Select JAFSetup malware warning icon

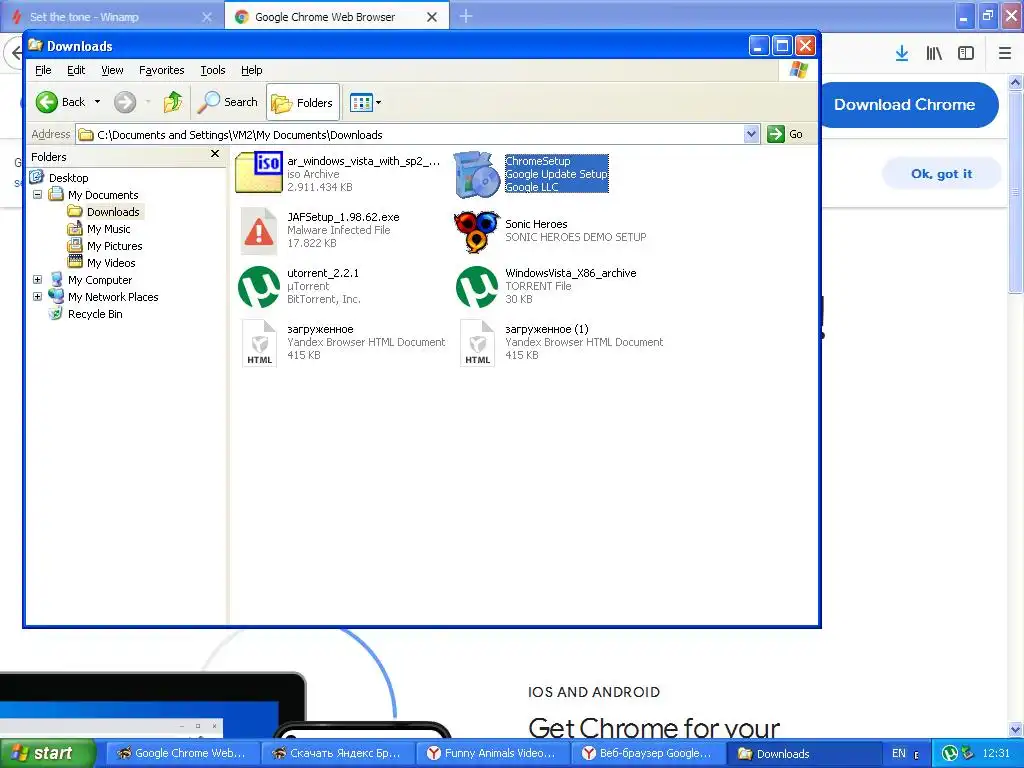(x=259, y=231)
